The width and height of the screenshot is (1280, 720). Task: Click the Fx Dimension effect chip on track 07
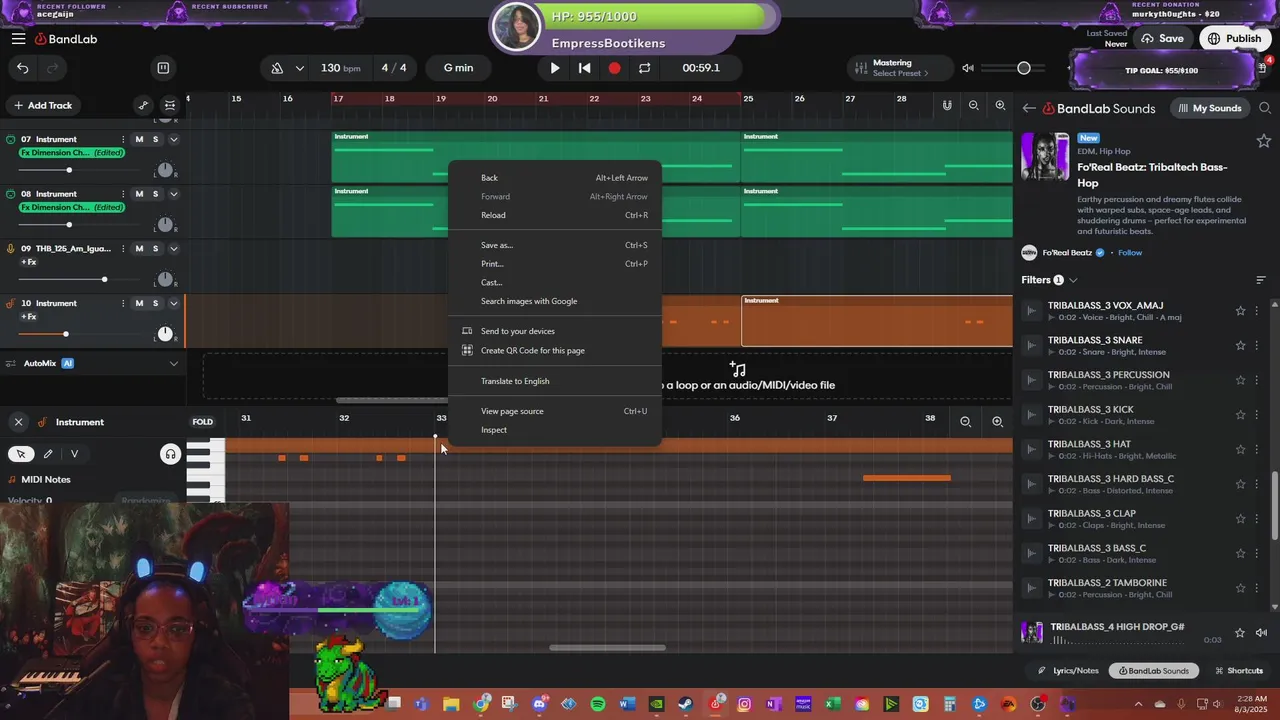pos(72,153)
